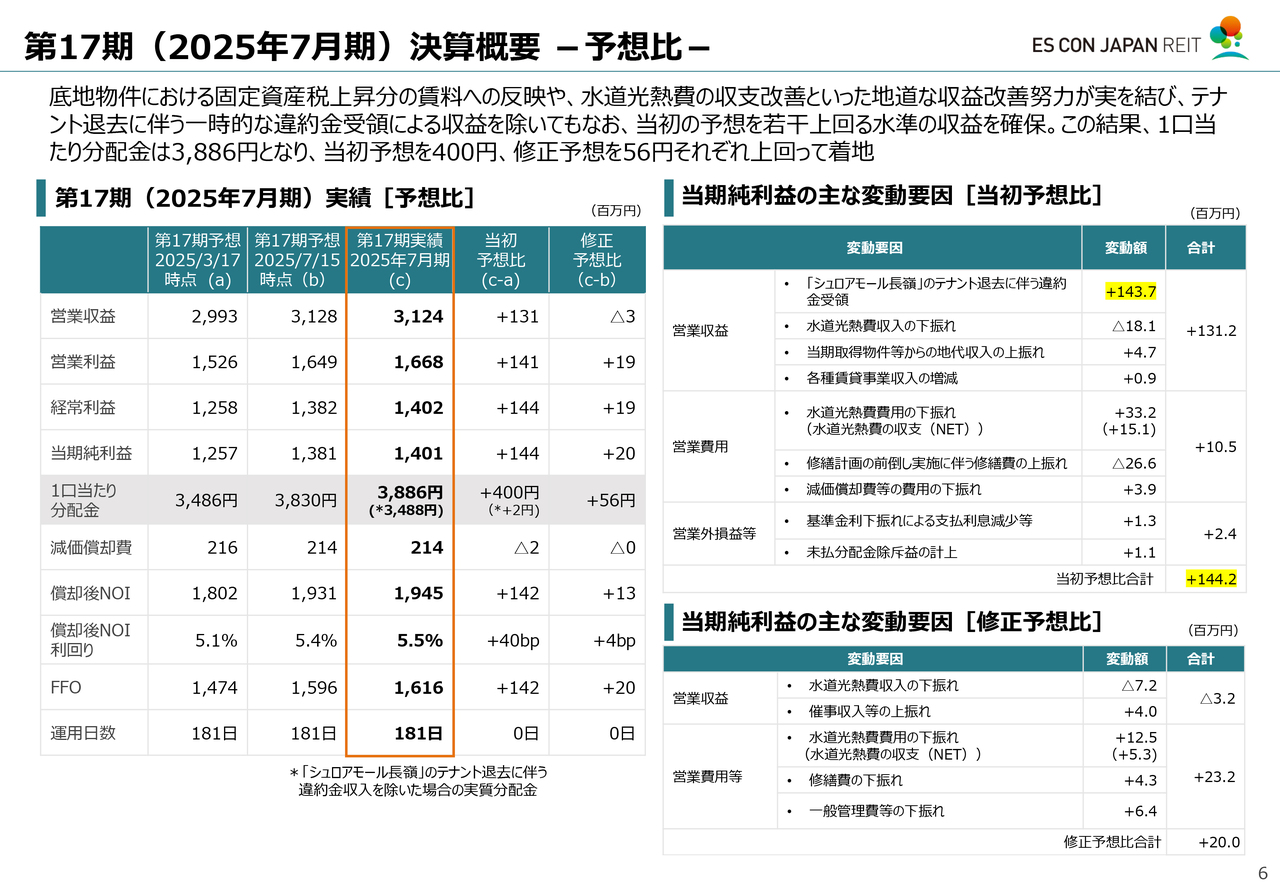Click the '修正予想比合計' label
The width and height of the screenshot is (1280, 886).
pyautogui.click(x=1112, y=842)
